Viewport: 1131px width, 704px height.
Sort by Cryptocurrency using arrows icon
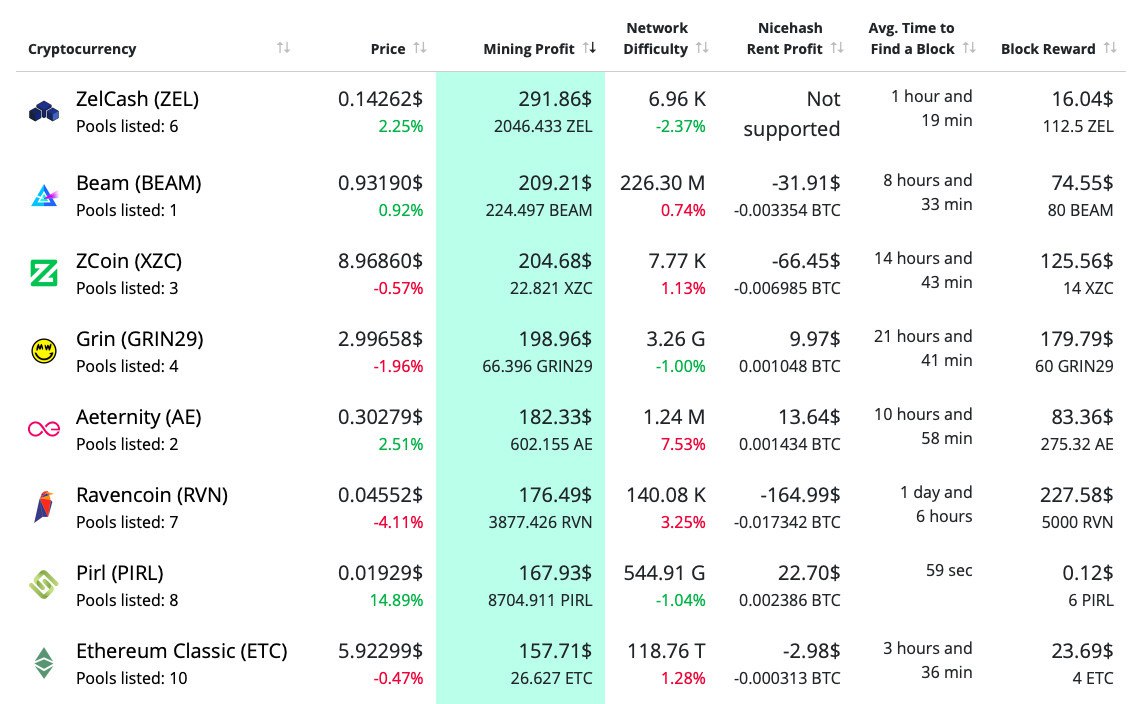pos(283,48)
